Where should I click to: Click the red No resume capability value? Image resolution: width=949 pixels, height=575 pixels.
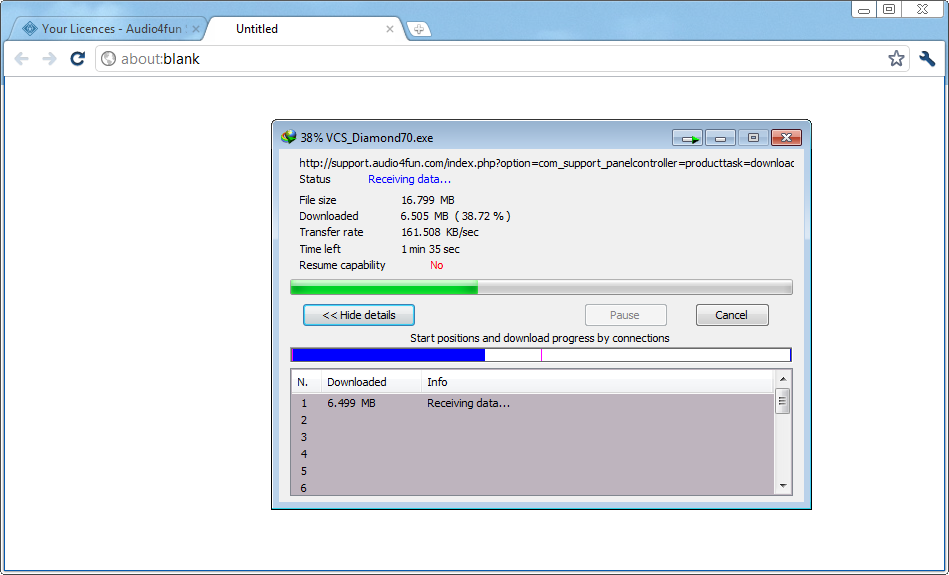click(x=436, y=265)
